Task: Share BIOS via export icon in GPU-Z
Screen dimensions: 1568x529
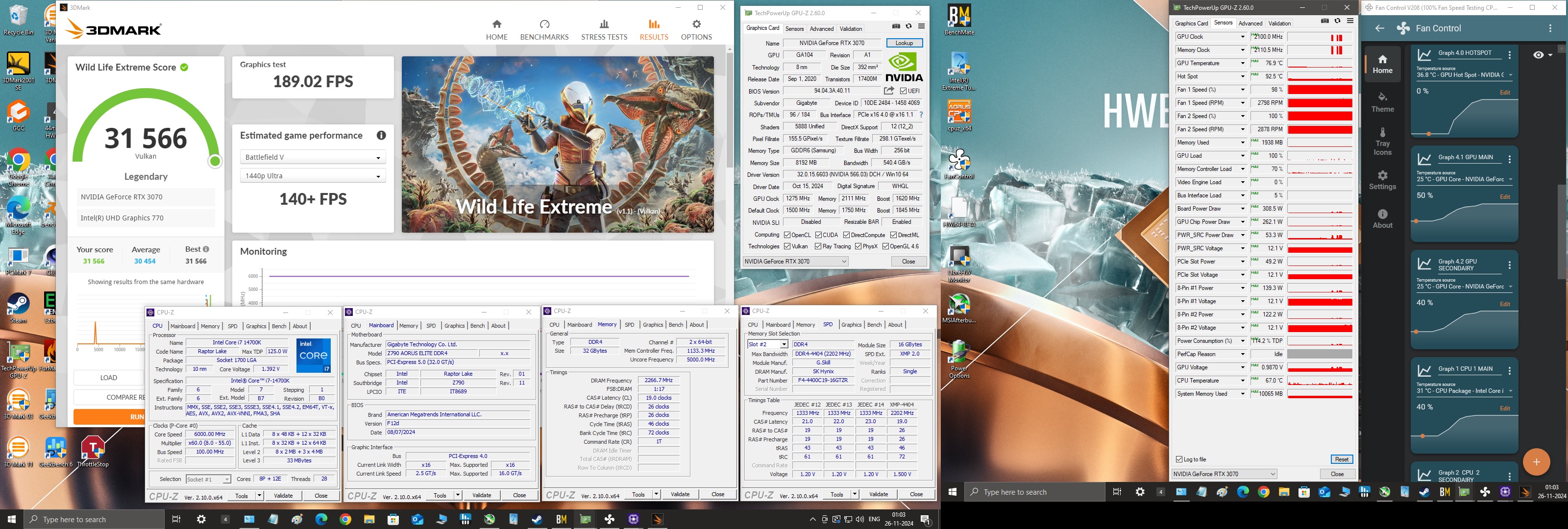Action: (x=889, y=91)
